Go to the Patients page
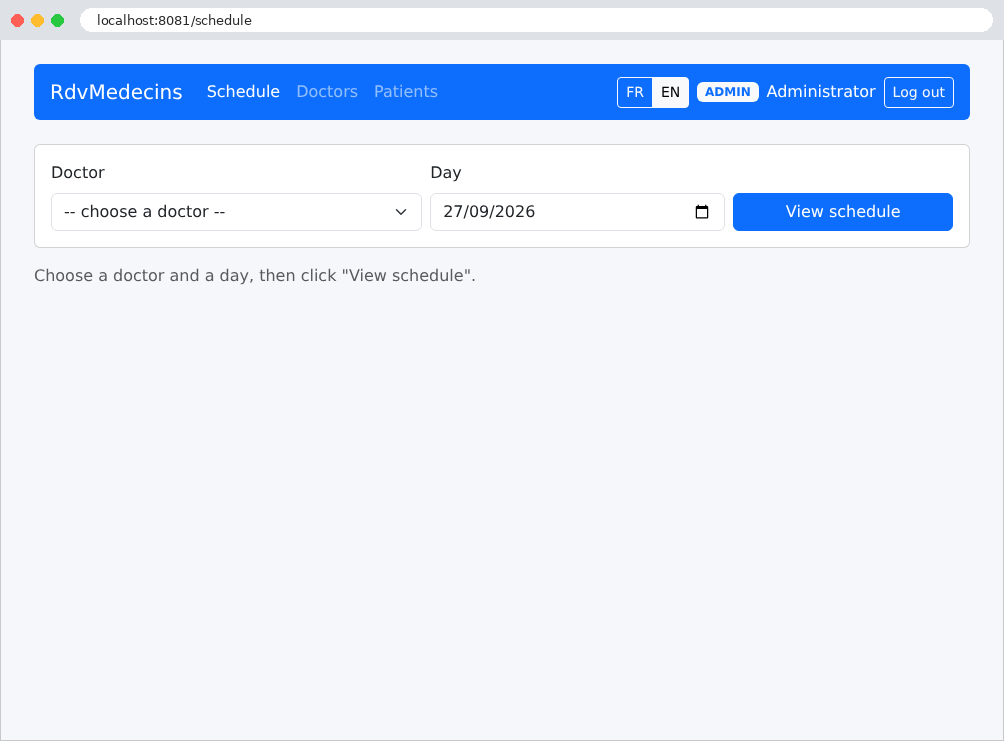Image resolution: width=1004 pixels, height=741 pixels. 406,92
